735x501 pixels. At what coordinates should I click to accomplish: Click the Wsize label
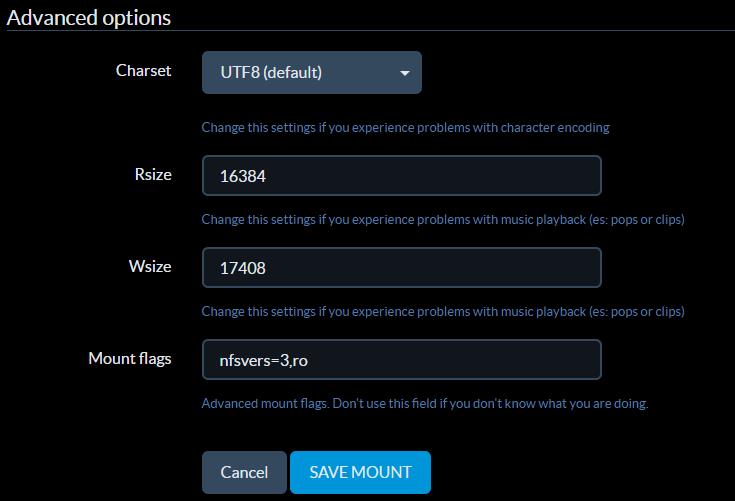coord(150,266)
